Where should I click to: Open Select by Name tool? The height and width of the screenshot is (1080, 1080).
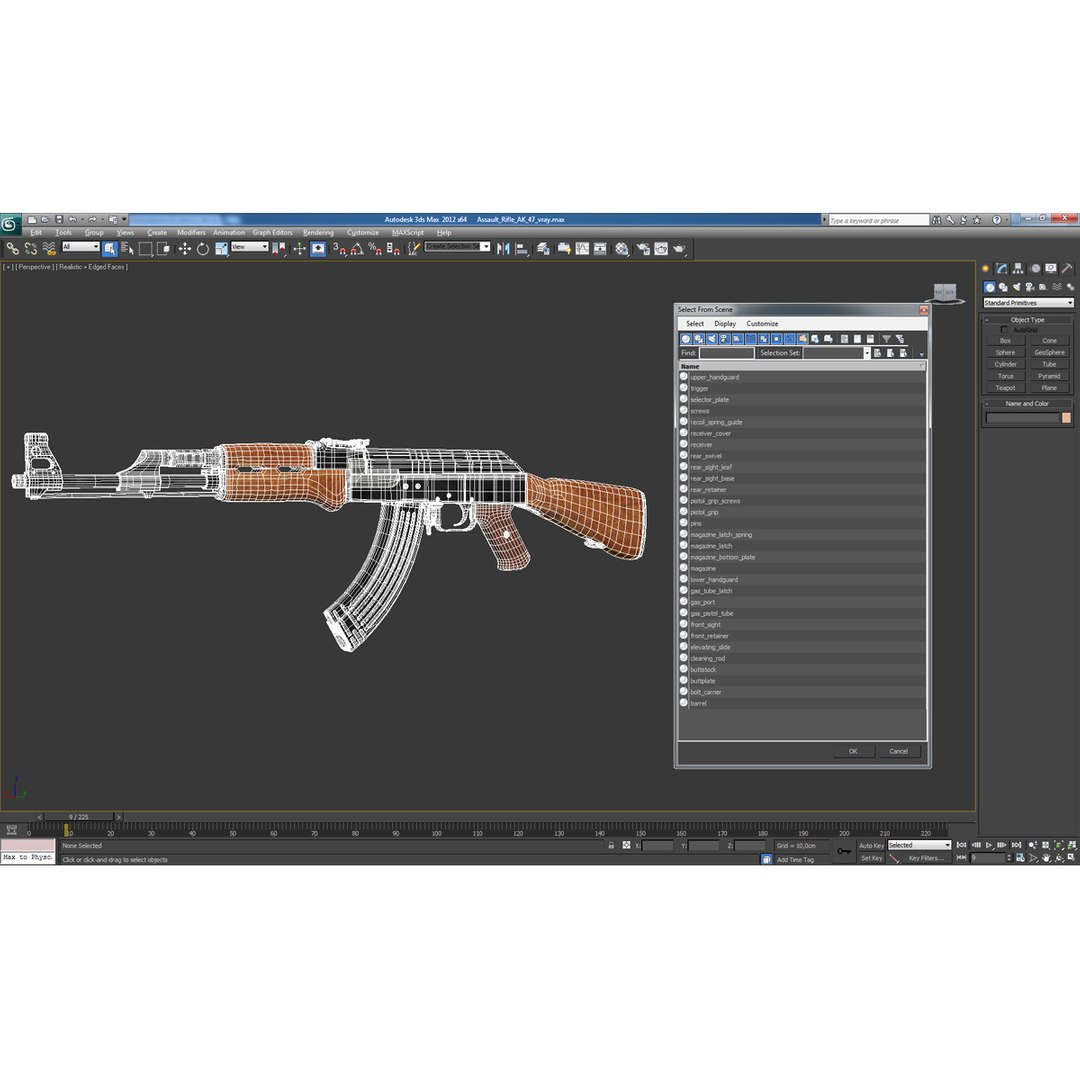pyautogui.click(x=127, y=249)
